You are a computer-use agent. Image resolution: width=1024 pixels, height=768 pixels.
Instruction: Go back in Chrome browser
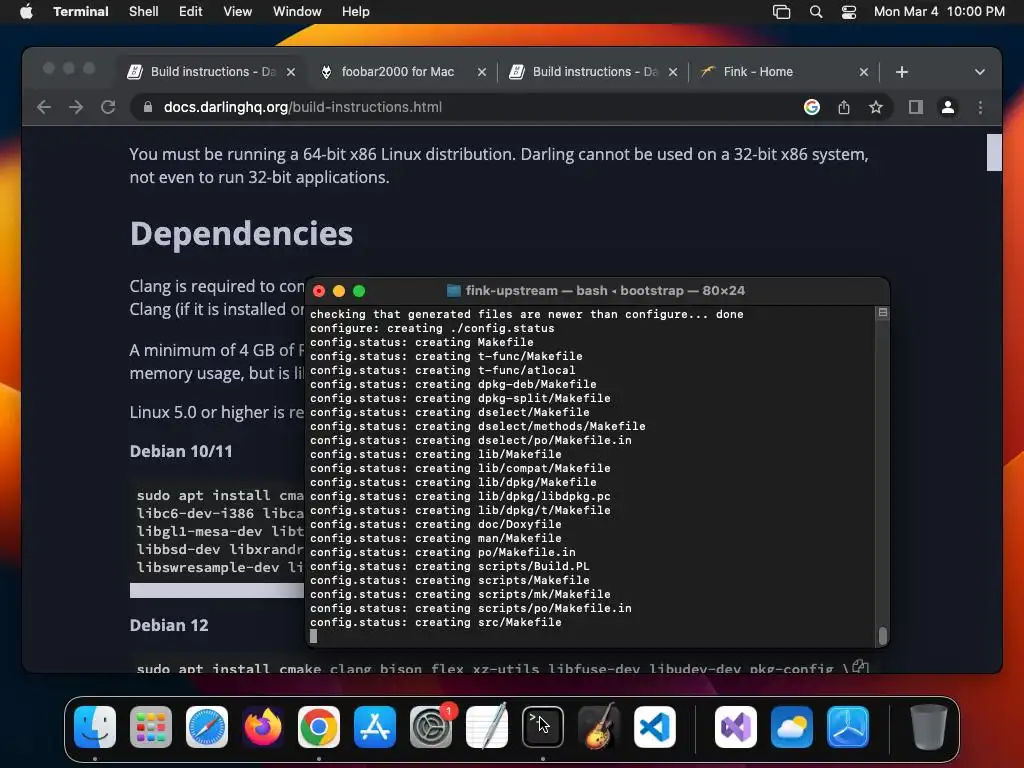44,107
